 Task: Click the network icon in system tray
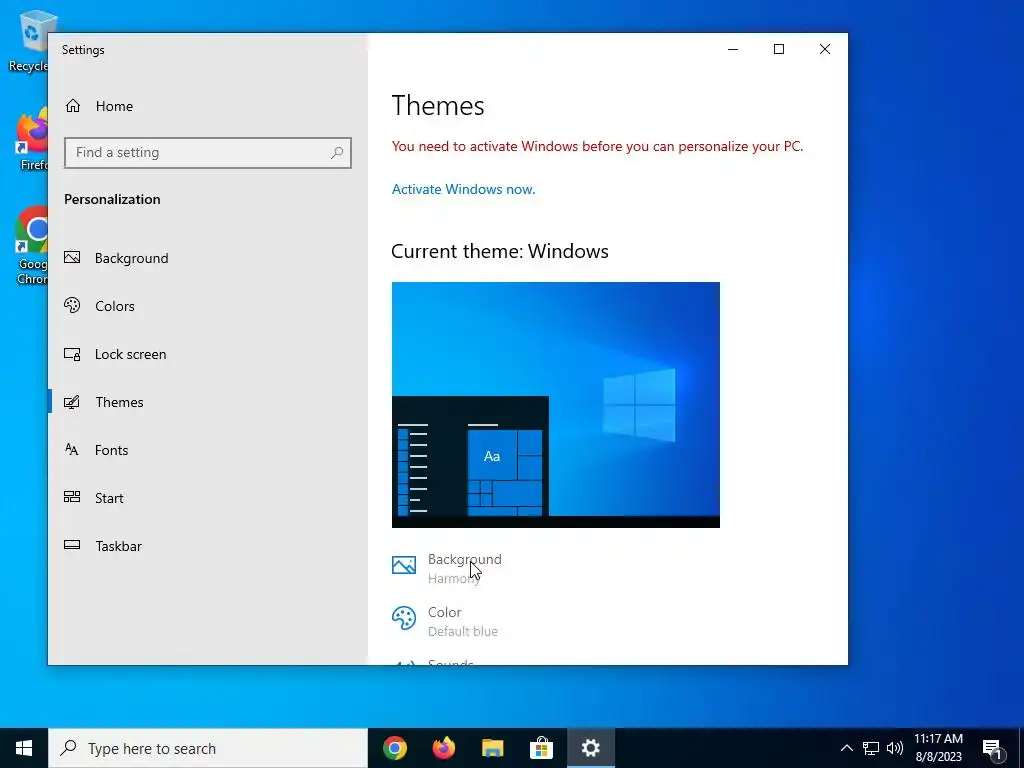(871, 748)
